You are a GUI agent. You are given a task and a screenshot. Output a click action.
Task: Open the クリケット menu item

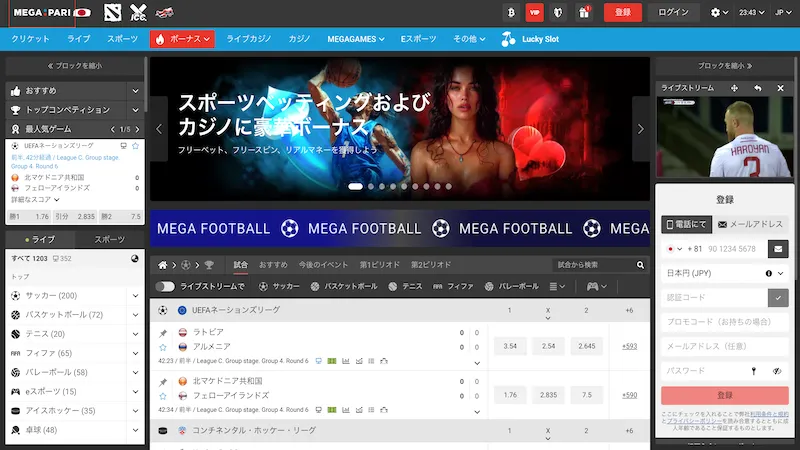point(31,39)
